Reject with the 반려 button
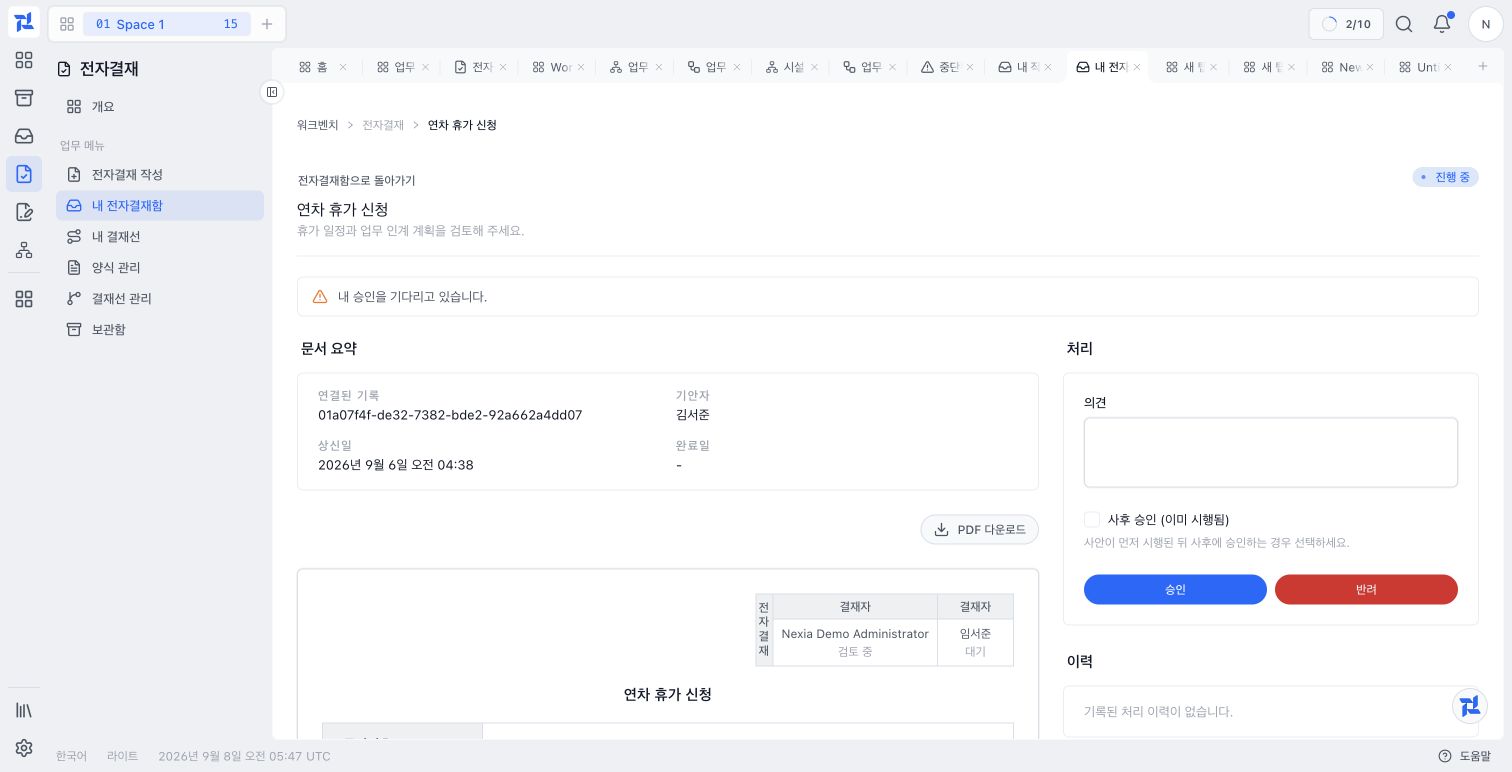Viewport: 1512px width, 772px height. pyautogui.click(x=1366, y=589)
